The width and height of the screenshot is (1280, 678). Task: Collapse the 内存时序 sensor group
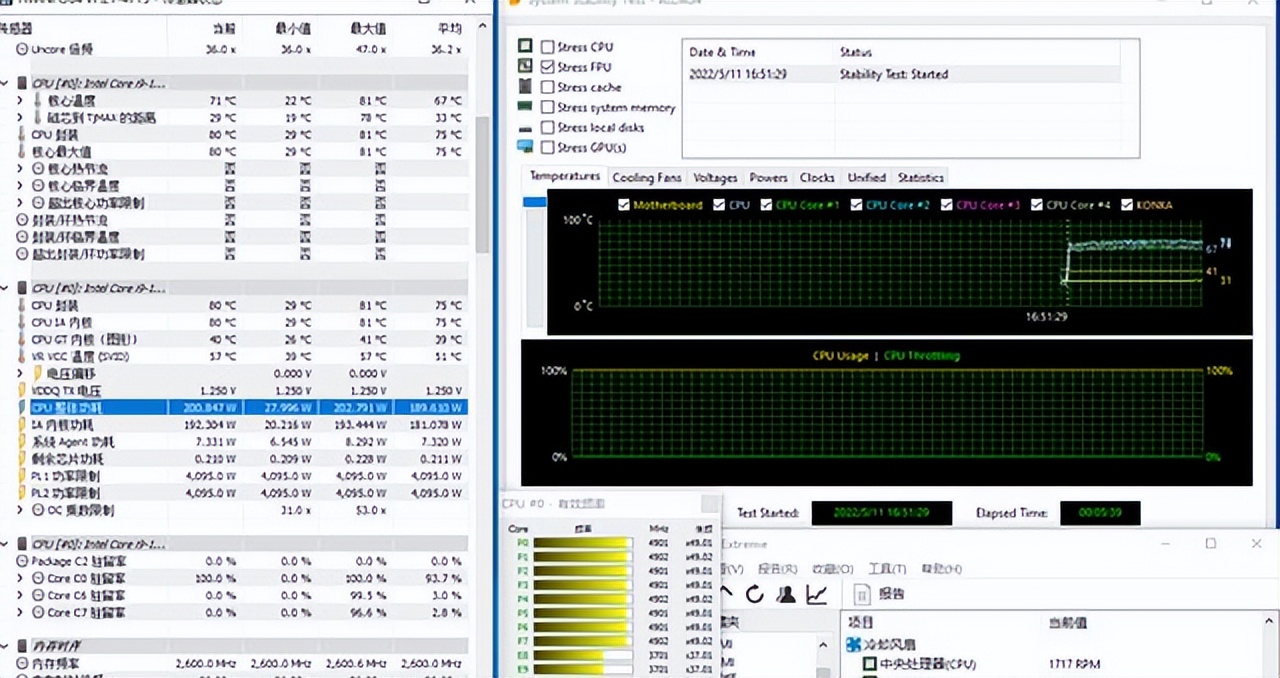coord(6,646)
